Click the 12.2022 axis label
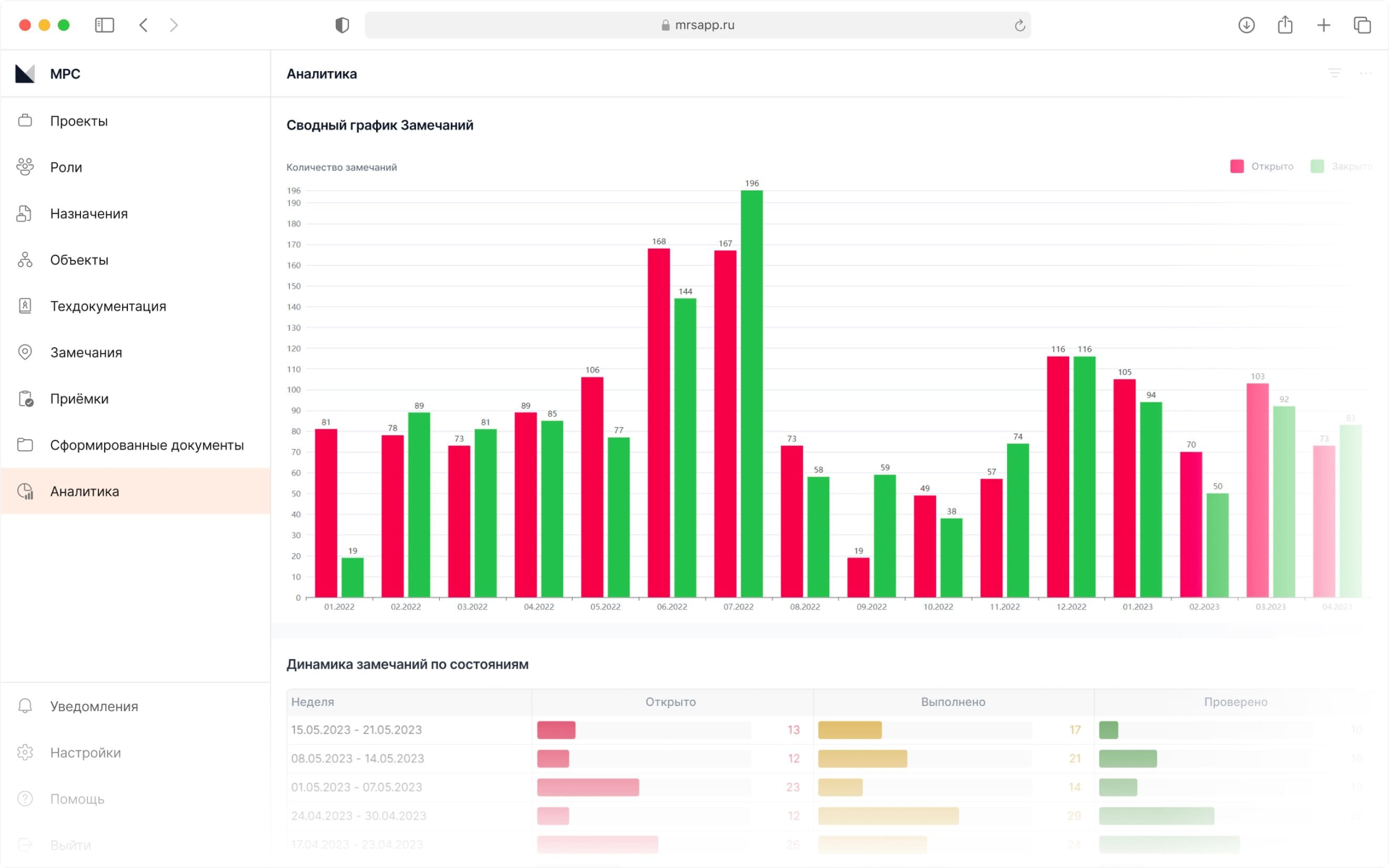Image resolution: width=1389 pixels, height=868 pixels. pos(1071,607)
